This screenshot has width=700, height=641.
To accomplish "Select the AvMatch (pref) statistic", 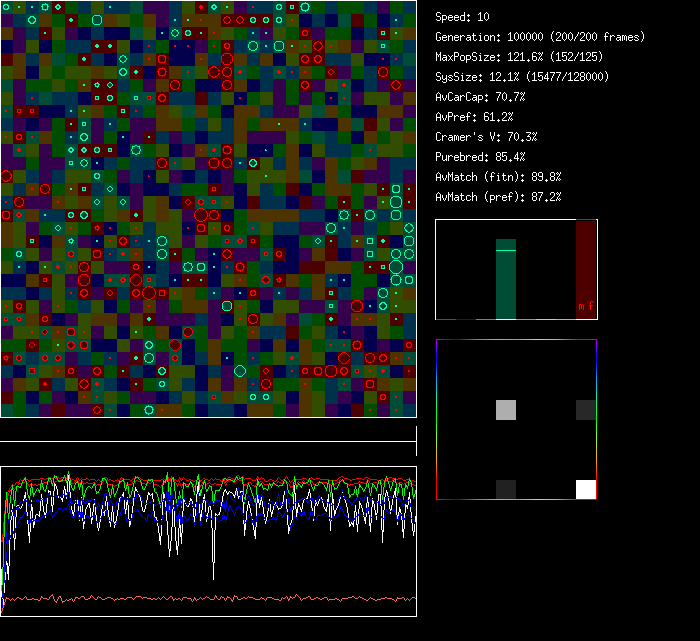I will (498, 197).
